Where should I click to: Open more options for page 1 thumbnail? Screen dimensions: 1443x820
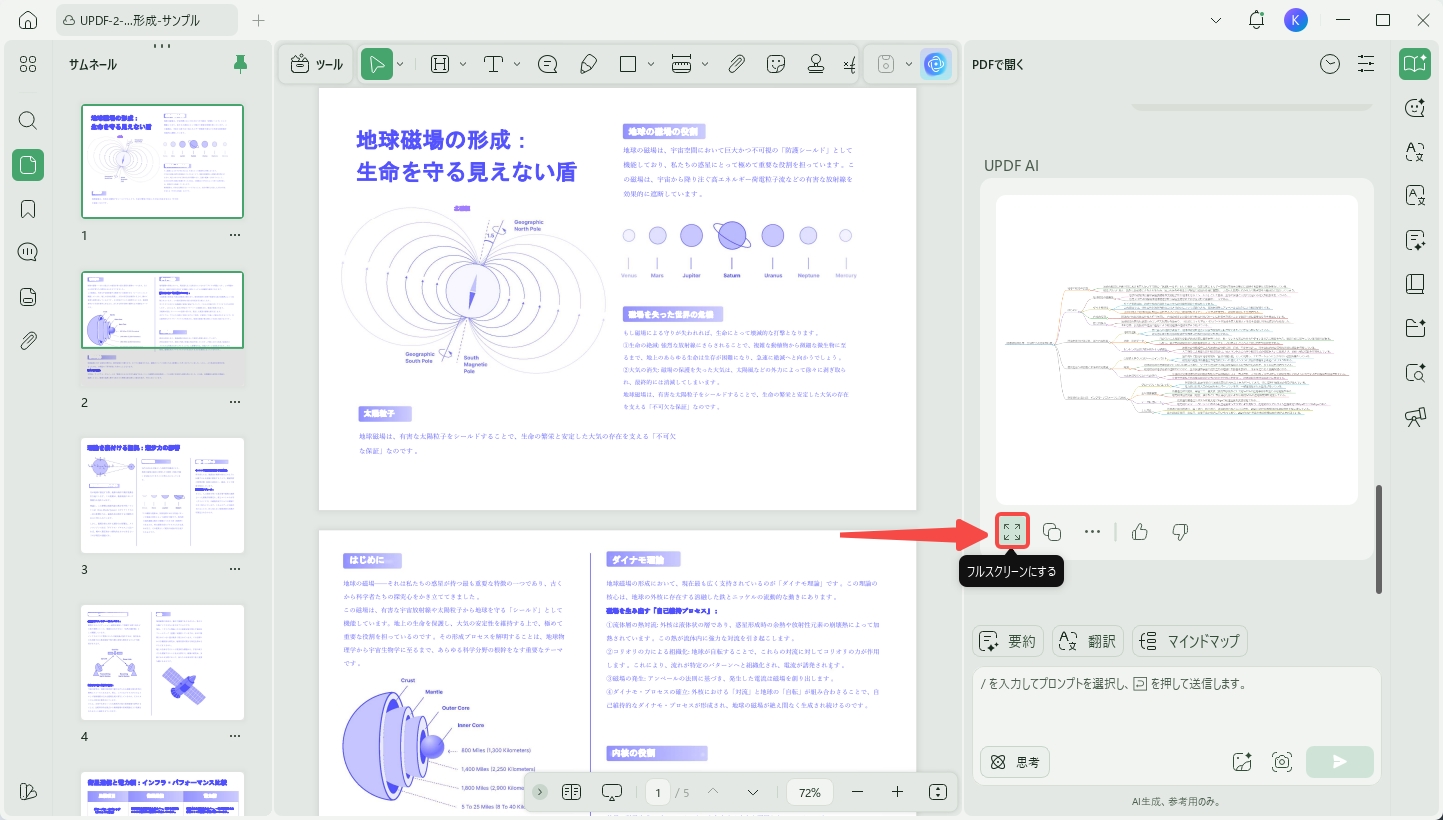click(x=235, y=235)
